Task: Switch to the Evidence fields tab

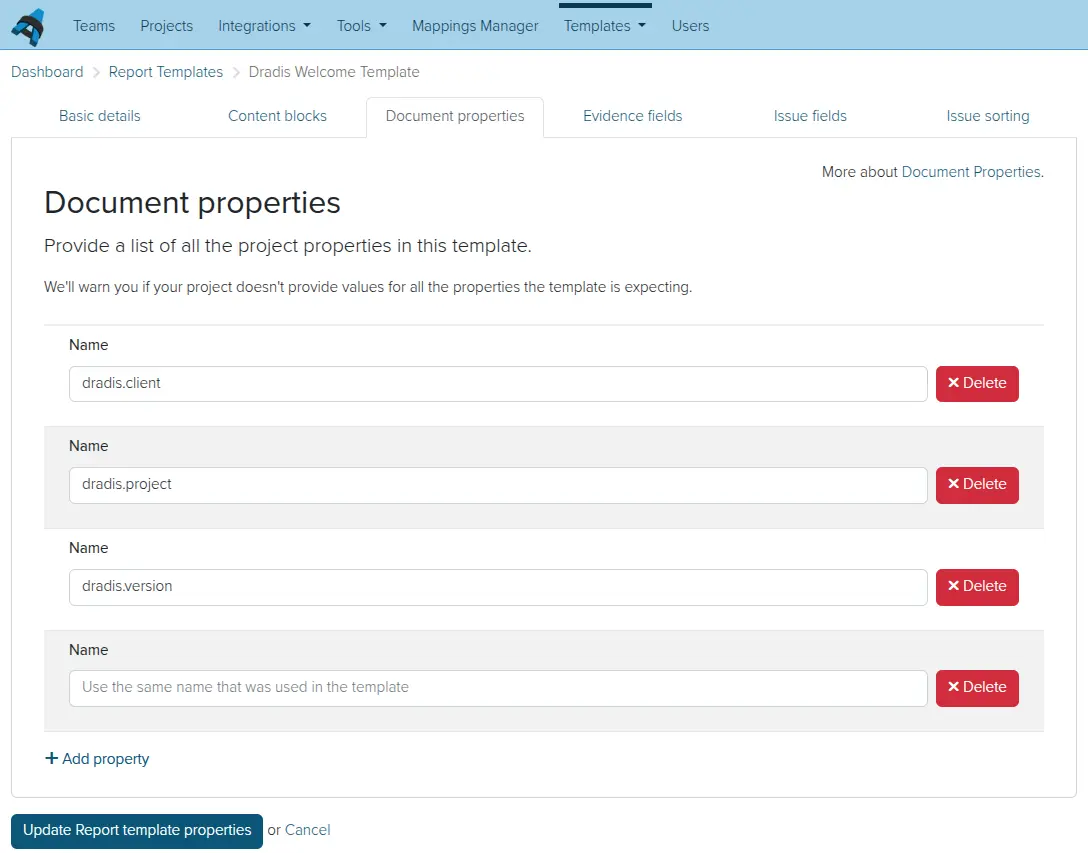Action: pyautogui.click(x=633, y=117)
